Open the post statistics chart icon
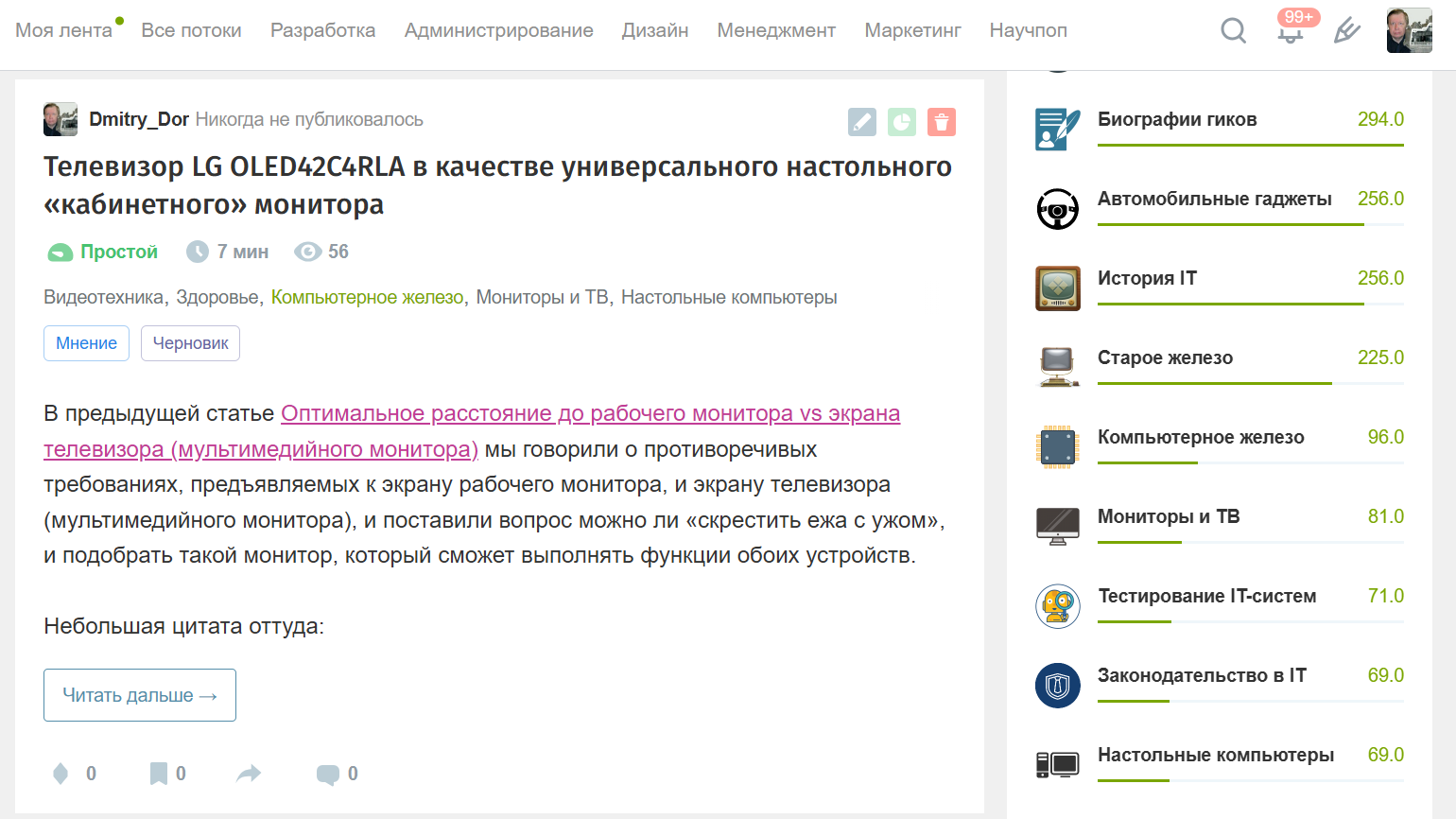The width and height of the screenshot is (1456, 819). pyautogui.click(x=902, y=122)
